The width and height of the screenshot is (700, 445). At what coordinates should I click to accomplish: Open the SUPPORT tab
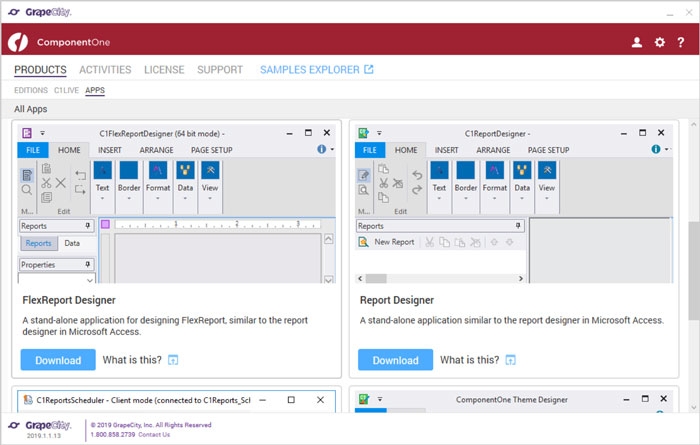tap(220, 70)
